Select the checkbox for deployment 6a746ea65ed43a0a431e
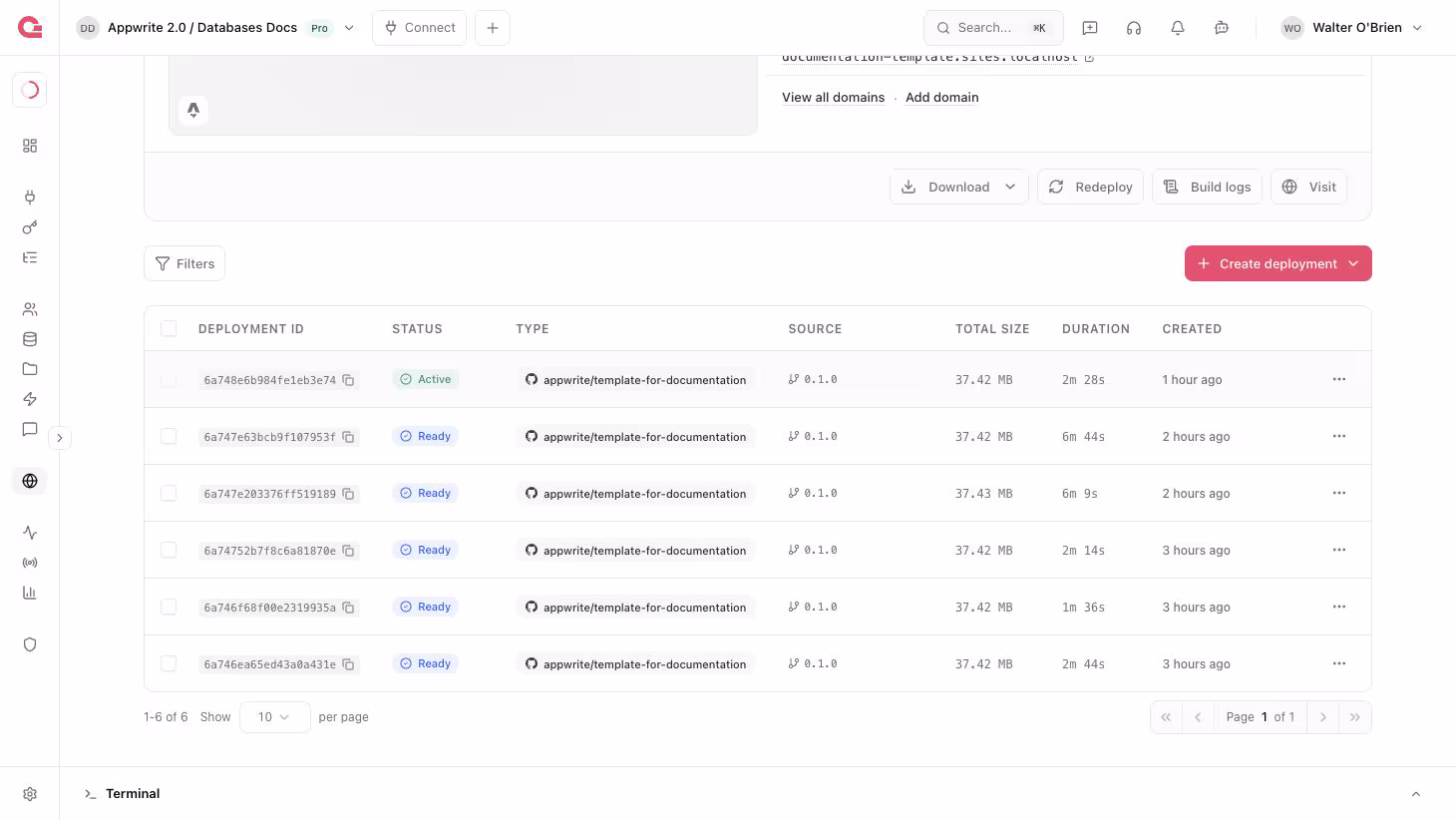Image resolution: width=1456 pixels, height=820 pixels. pos(169,663)
